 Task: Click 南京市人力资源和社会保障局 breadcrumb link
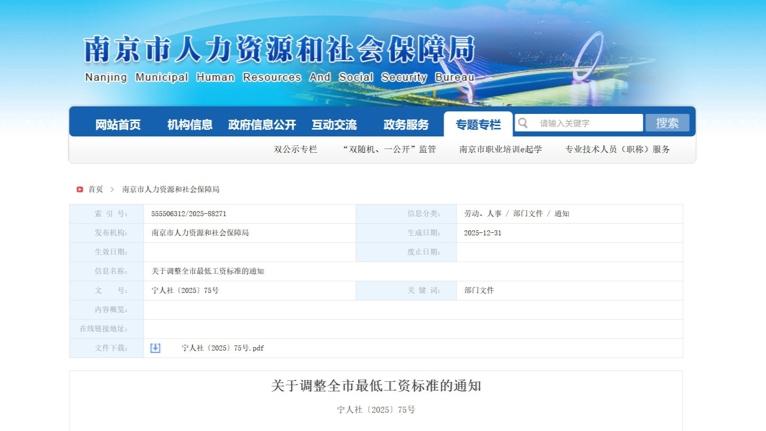point(170,189)
